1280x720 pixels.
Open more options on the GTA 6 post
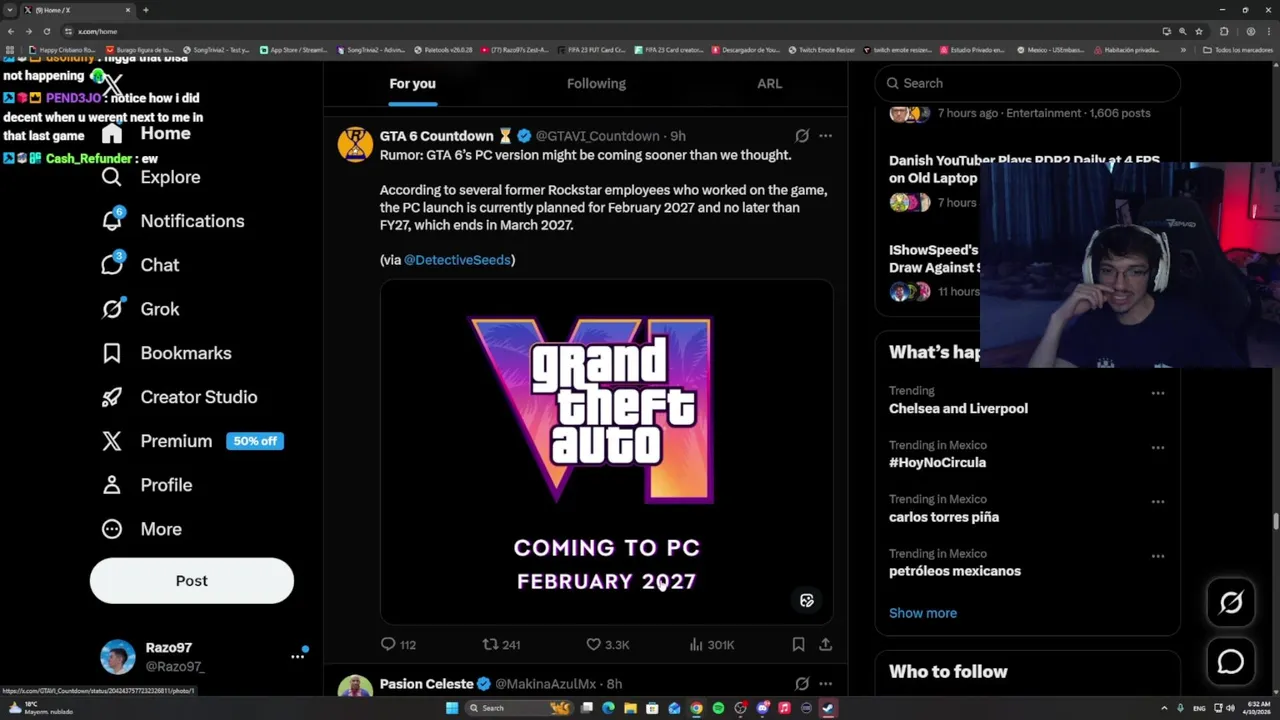(x=825, y=136)
